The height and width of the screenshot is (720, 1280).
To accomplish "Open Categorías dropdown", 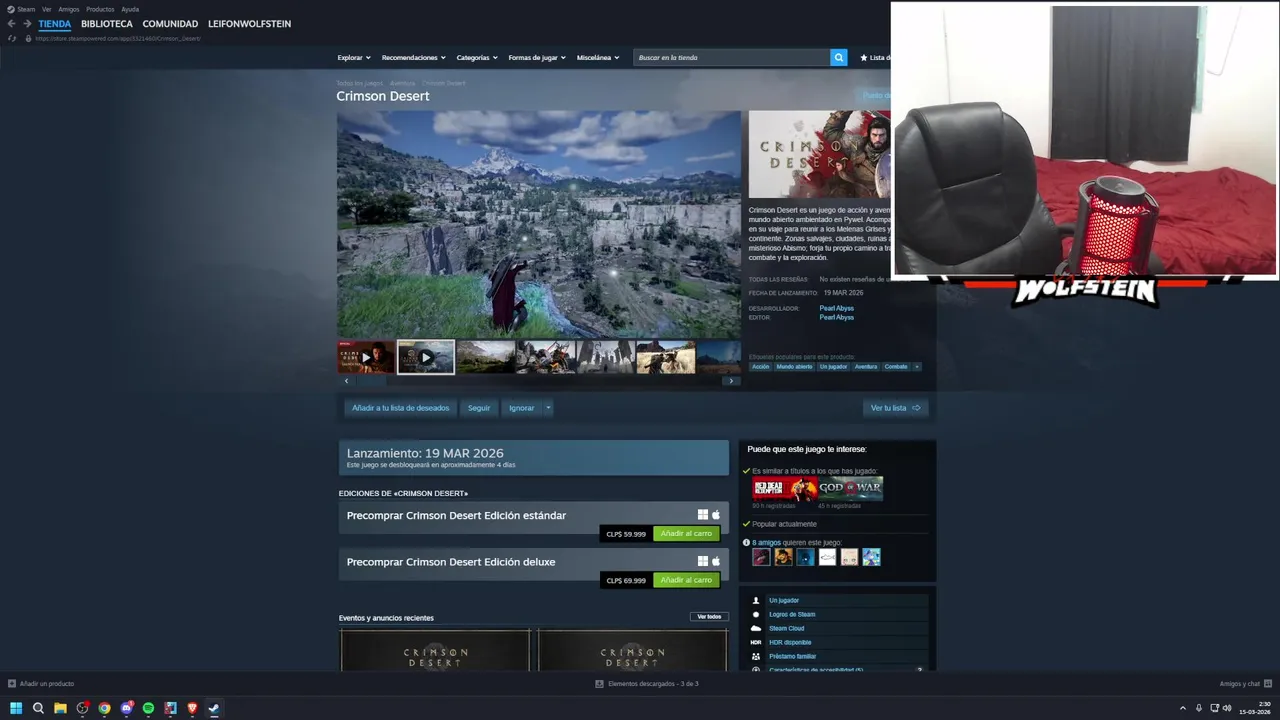I will [x=477, y=58].
